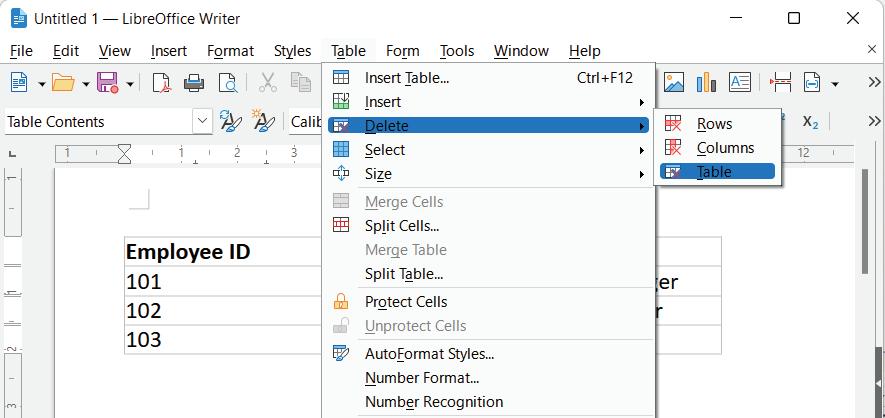This screenshot has height=418, width=885.
Task: Click the Update Selected Style icon
Action: pos(230,122)
